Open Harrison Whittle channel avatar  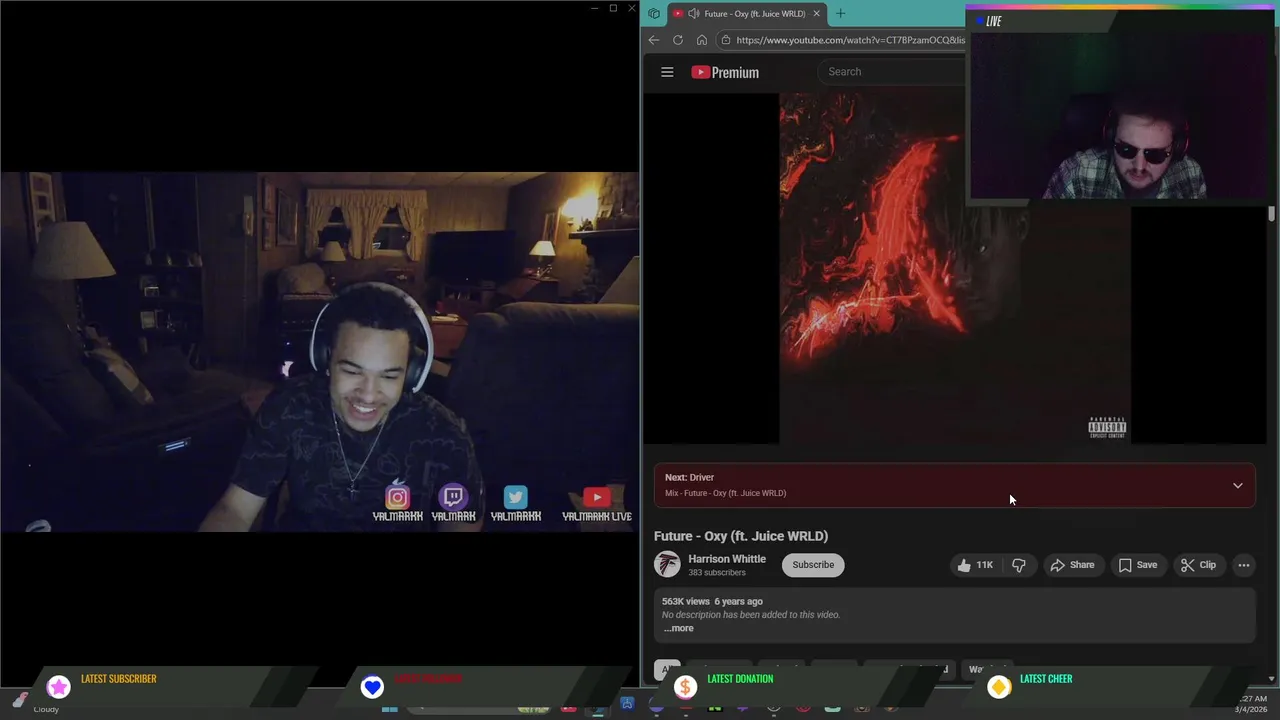(x=667, y=565)
